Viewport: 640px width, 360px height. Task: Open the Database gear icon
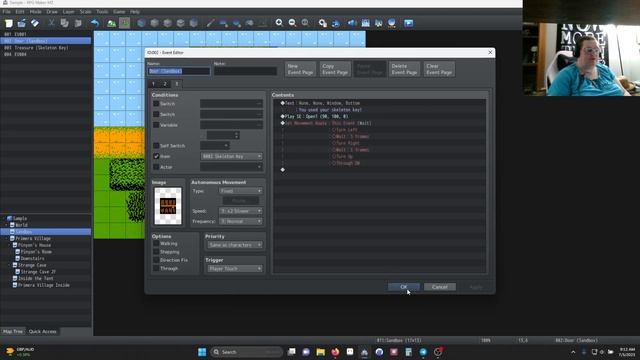pos(322,23)
